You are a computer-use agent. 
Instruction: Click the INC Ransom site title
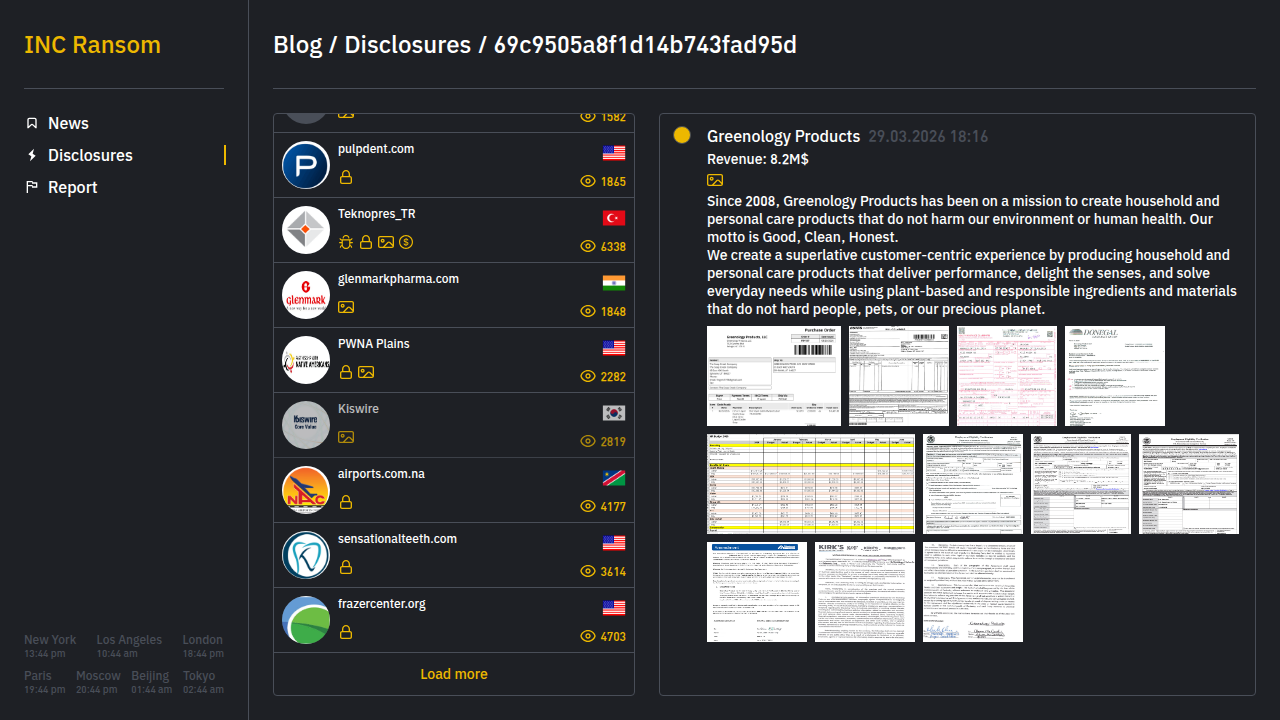coord(92,45)
